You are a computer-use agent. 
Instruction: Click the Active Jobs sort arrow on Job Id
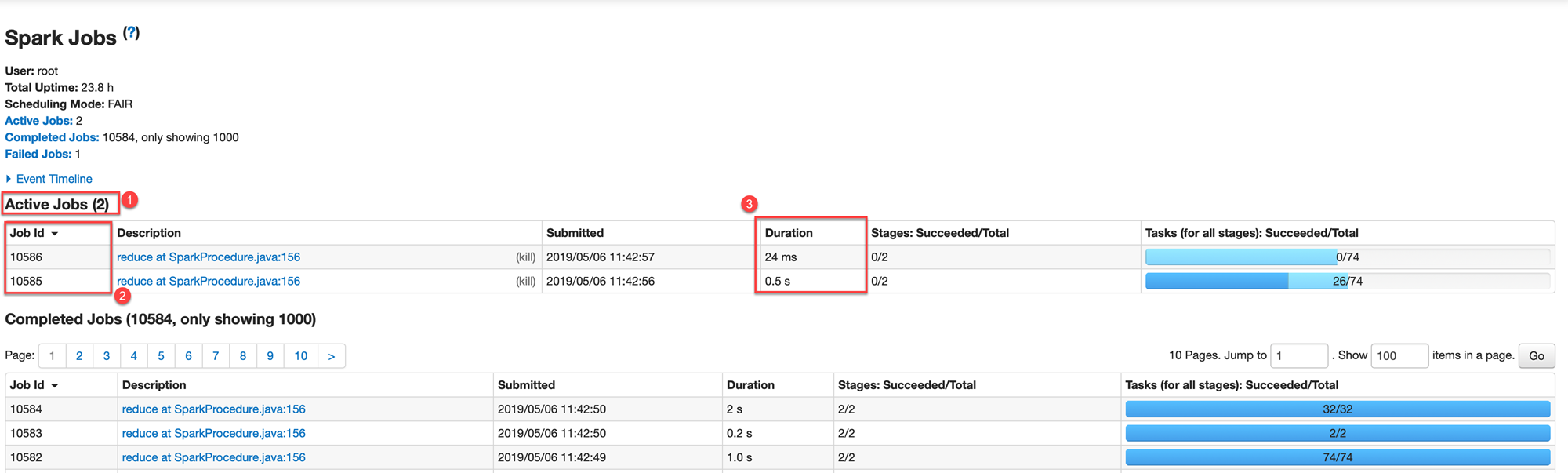[55, 234]
